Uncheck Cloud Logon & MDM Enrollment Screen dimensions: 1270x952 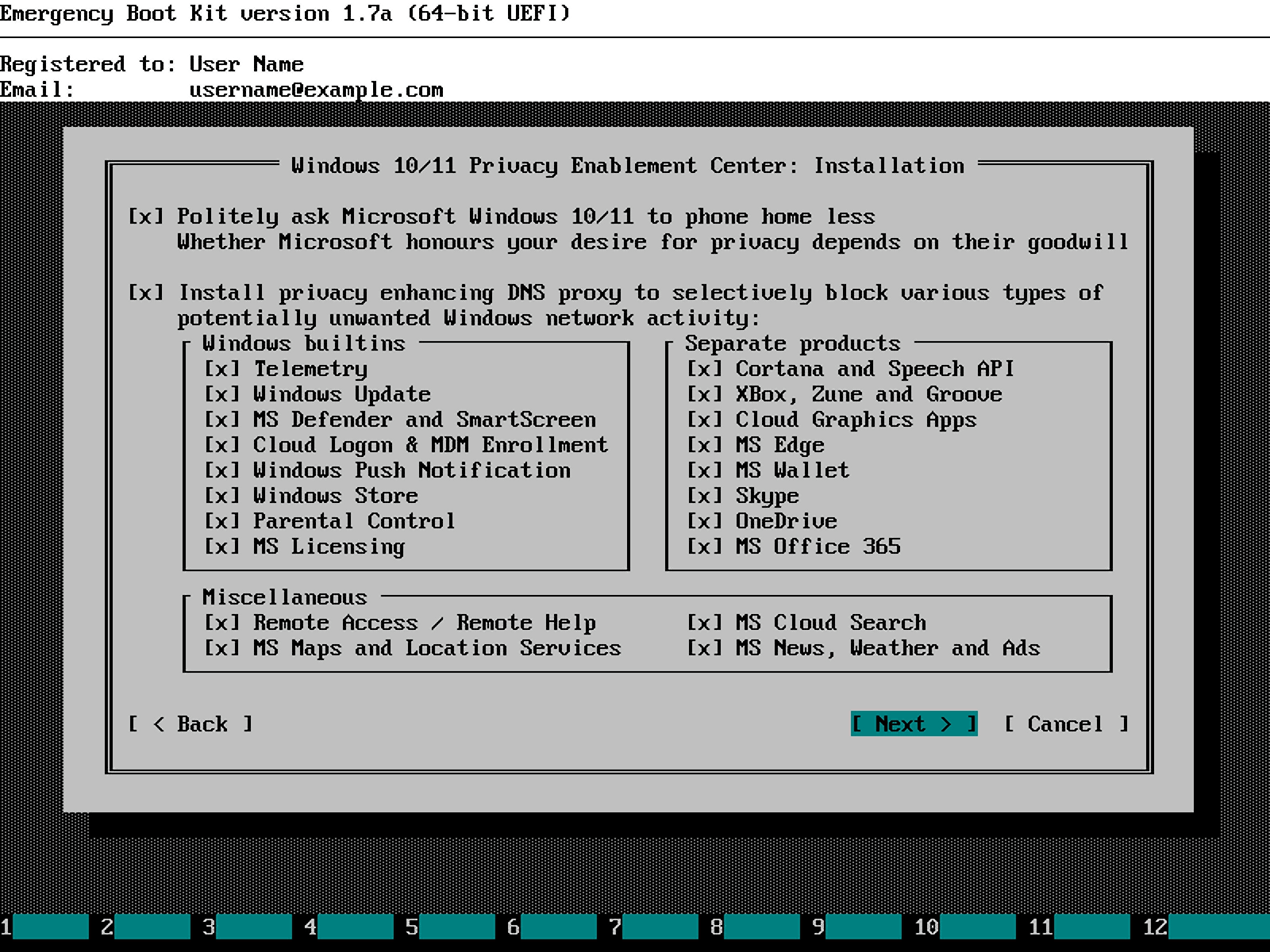tap(222, 445)
